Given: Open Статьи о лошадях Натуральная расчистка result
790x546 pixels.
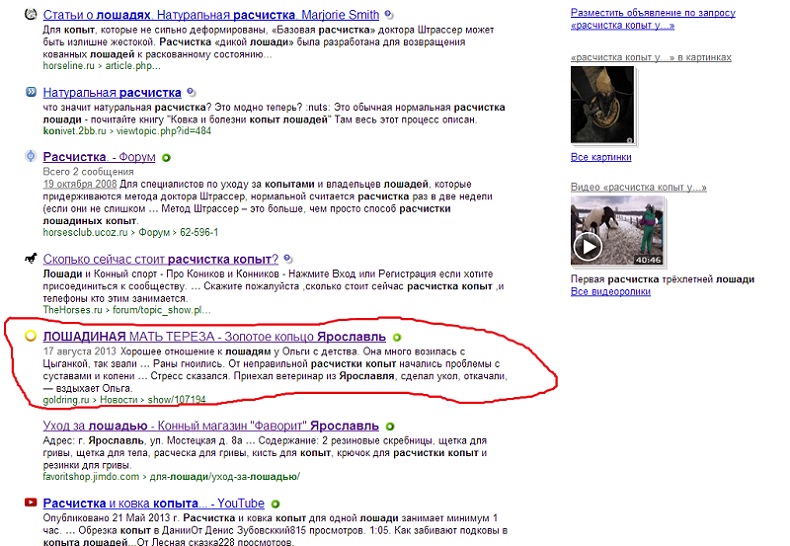Looking at the screenshot, I should click(x=211, y=15).
